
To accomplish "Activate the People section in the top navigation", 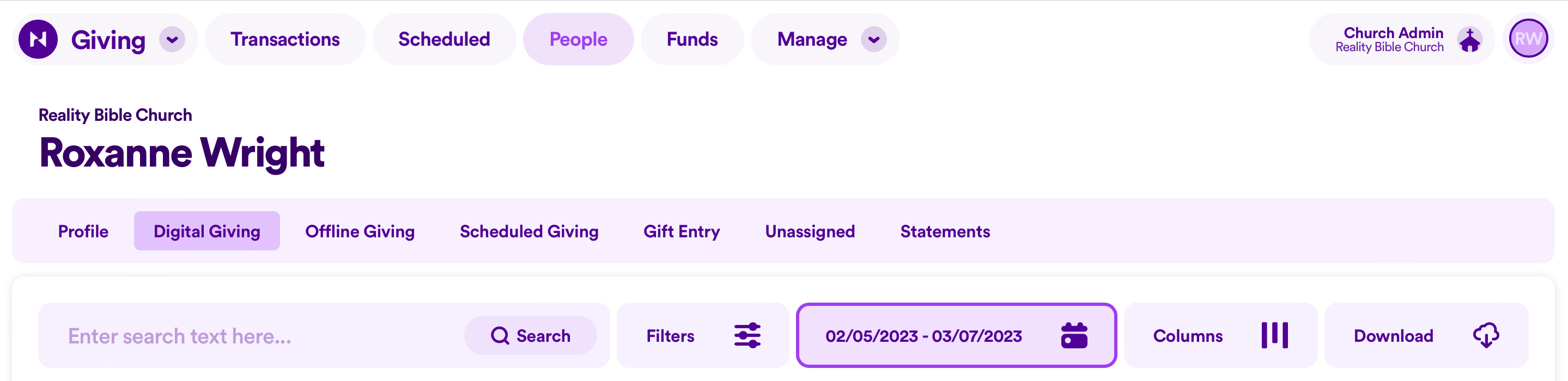I will click(x=578, y=39).
